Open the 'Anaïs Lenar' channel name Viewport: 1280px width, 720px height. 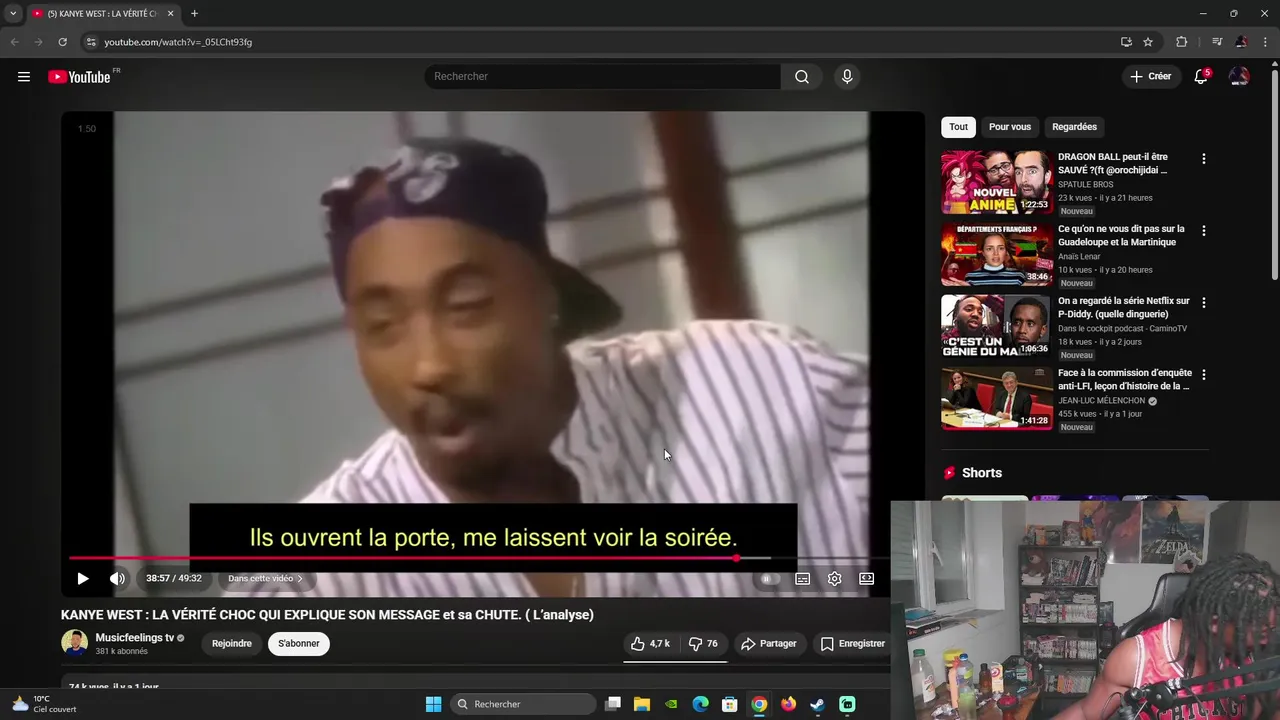point(1079,257)
